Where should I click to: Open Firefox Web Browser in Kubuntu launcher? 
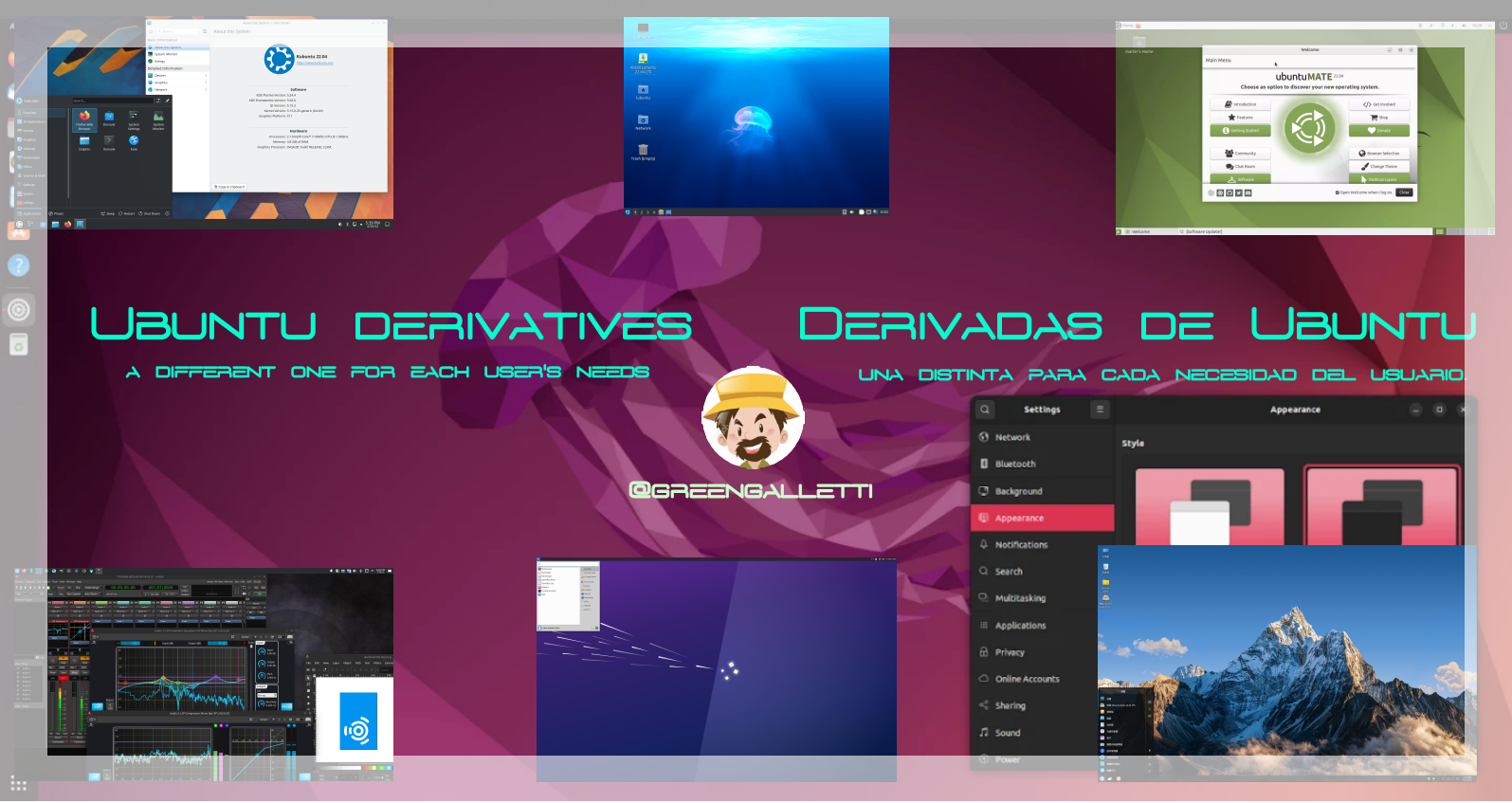coord(84,119)
